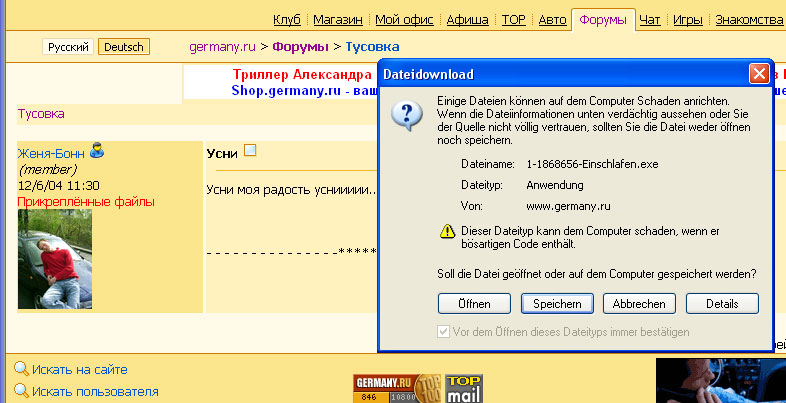Image resolution: width=786 pixels, height=403 pixels.
Task: Click the GERMANY.RU TOP100 counter badge
Action: click(398, 388)
